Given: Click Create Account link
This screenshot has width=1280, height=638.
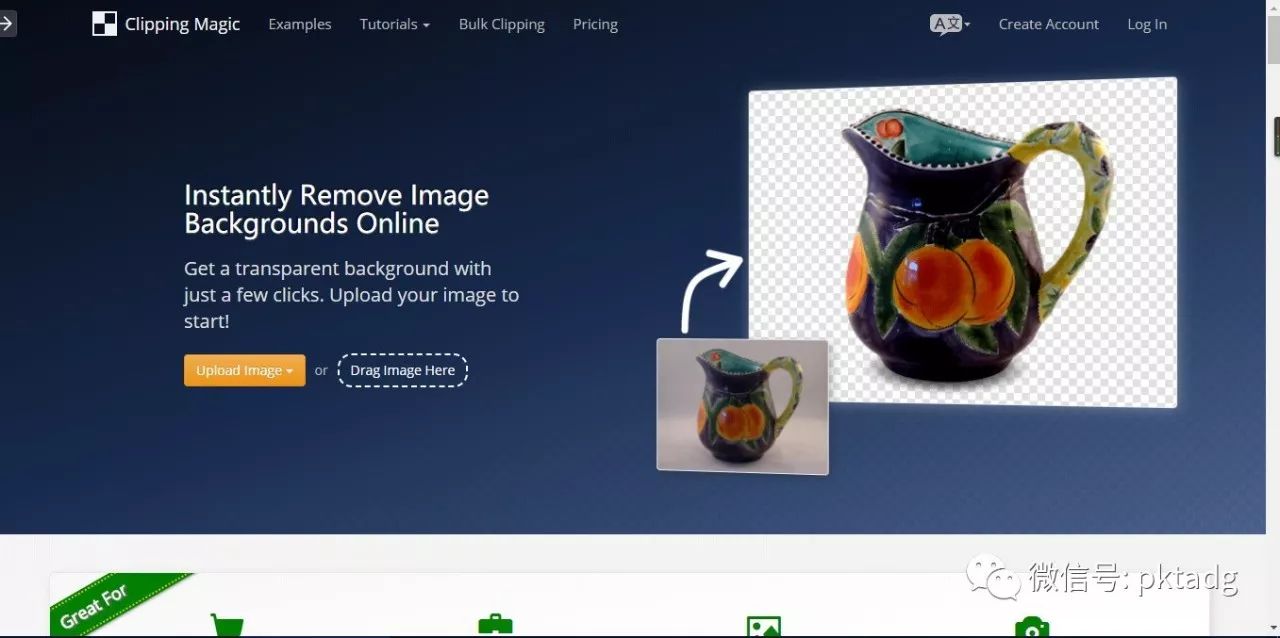Looking at the screenshot, I should click(x=1049, y=24).
